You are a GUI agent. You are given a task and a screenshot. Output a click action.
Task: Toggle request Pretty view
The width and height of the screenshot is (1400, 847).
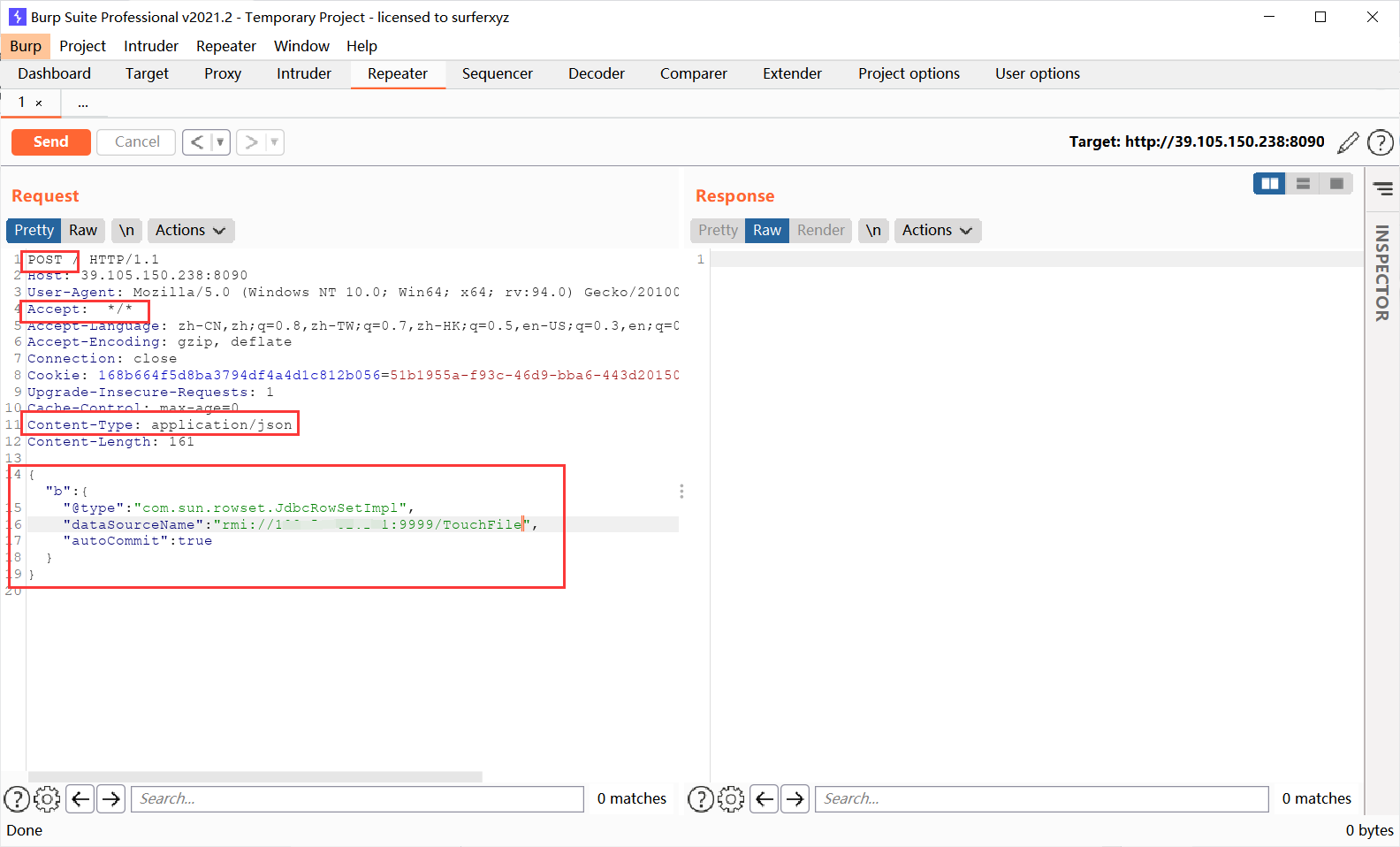pos(34,231)
